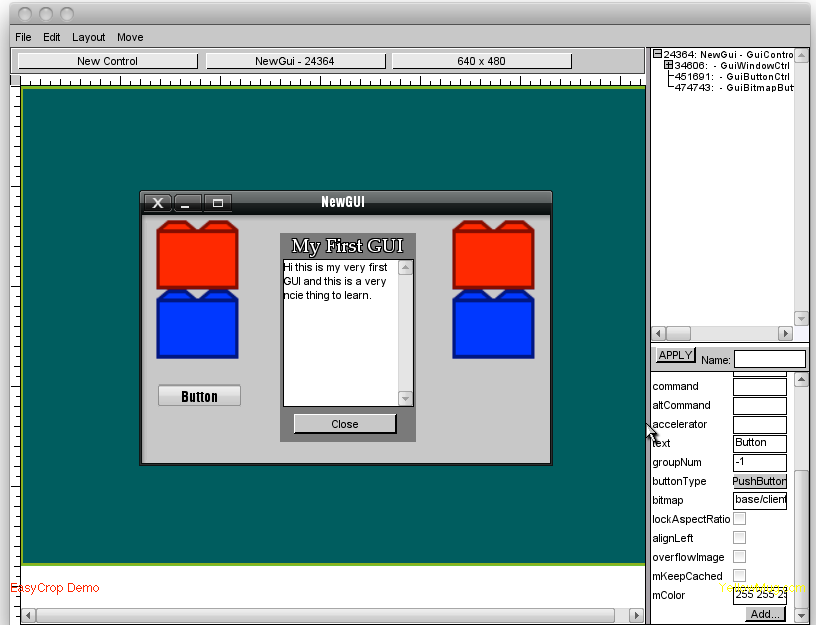Viewport: 816px width, 625px height.
Task: Enable the lockAspectRatio checkbox
Action: (x=739, y=519)
